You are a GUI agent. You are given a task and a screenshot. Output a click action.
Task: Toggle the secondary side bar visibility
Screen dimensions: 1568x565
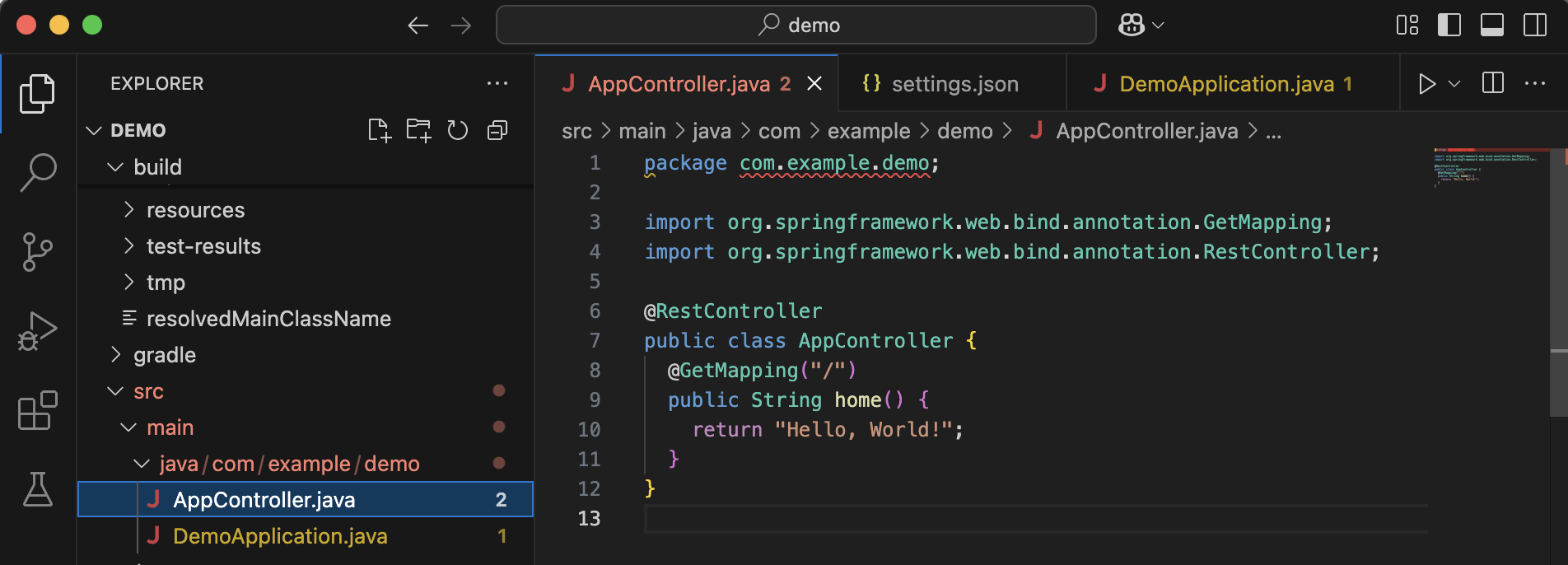pos(1535,25)
